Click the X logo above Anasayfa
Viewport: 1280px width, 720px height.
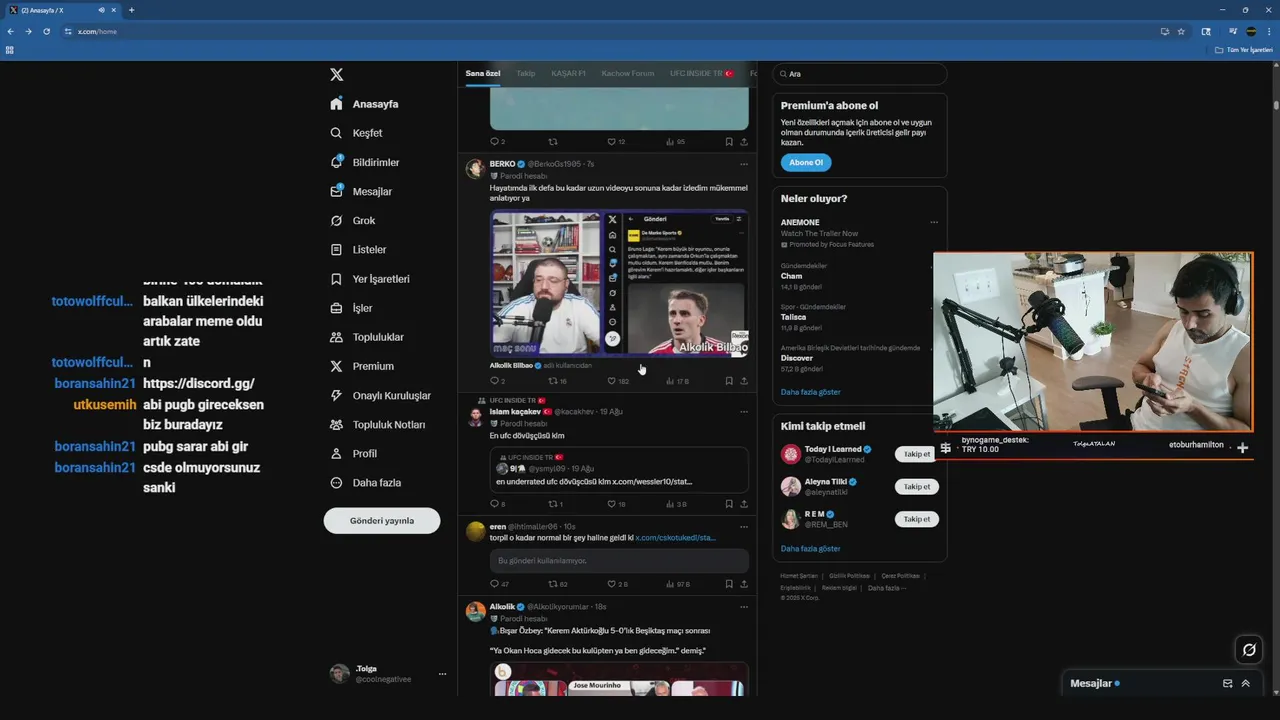(337, 74)
